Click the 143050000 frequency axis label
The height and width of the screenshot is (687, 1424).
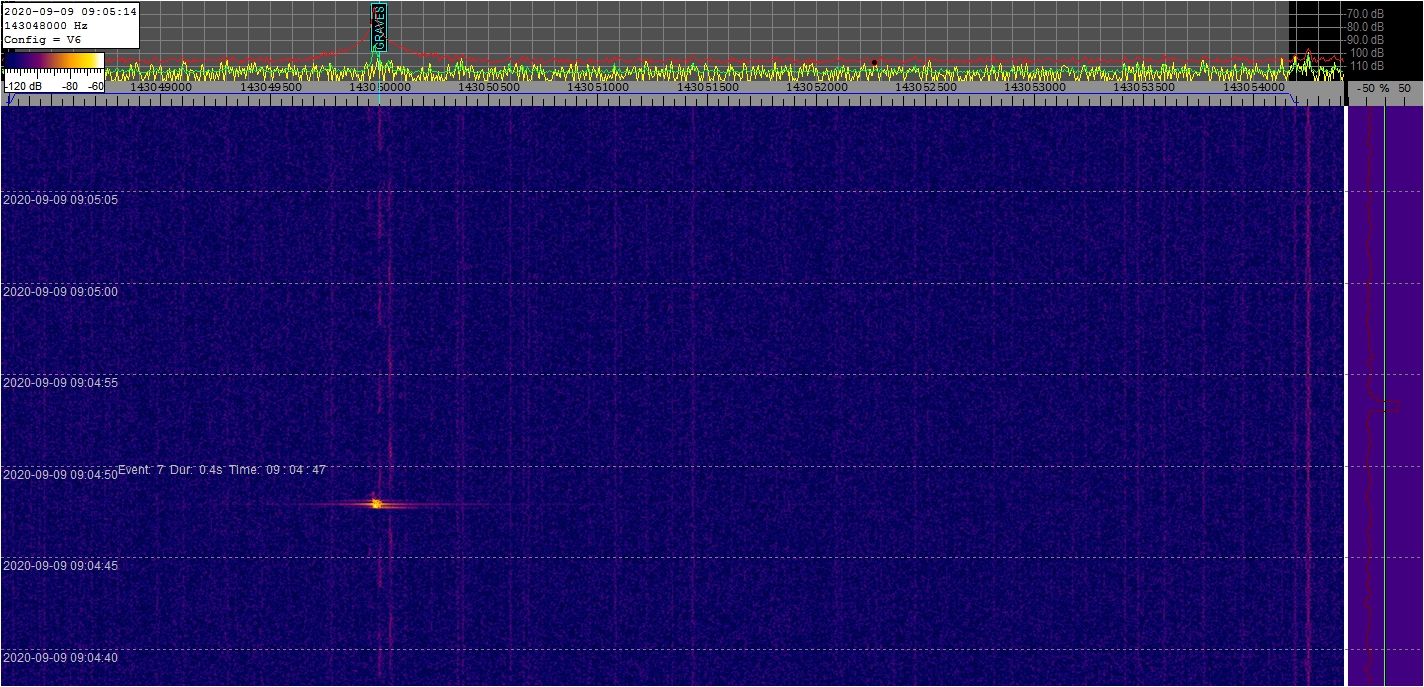[x=380, y=87]
